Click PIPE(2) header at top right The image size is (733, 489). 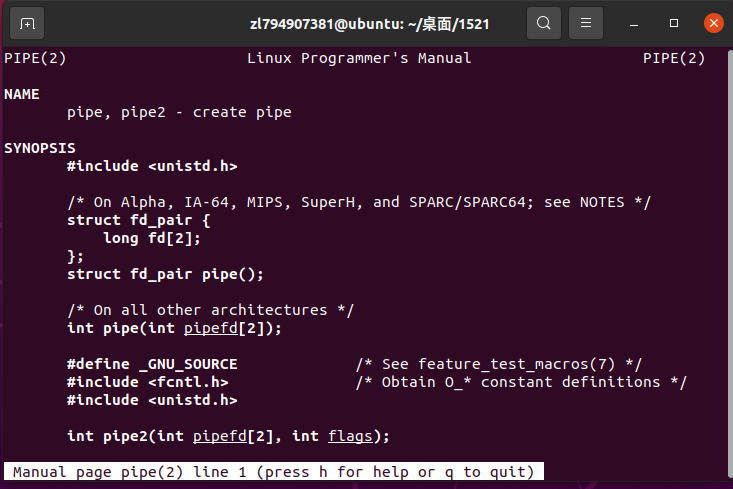click(674, 58)
